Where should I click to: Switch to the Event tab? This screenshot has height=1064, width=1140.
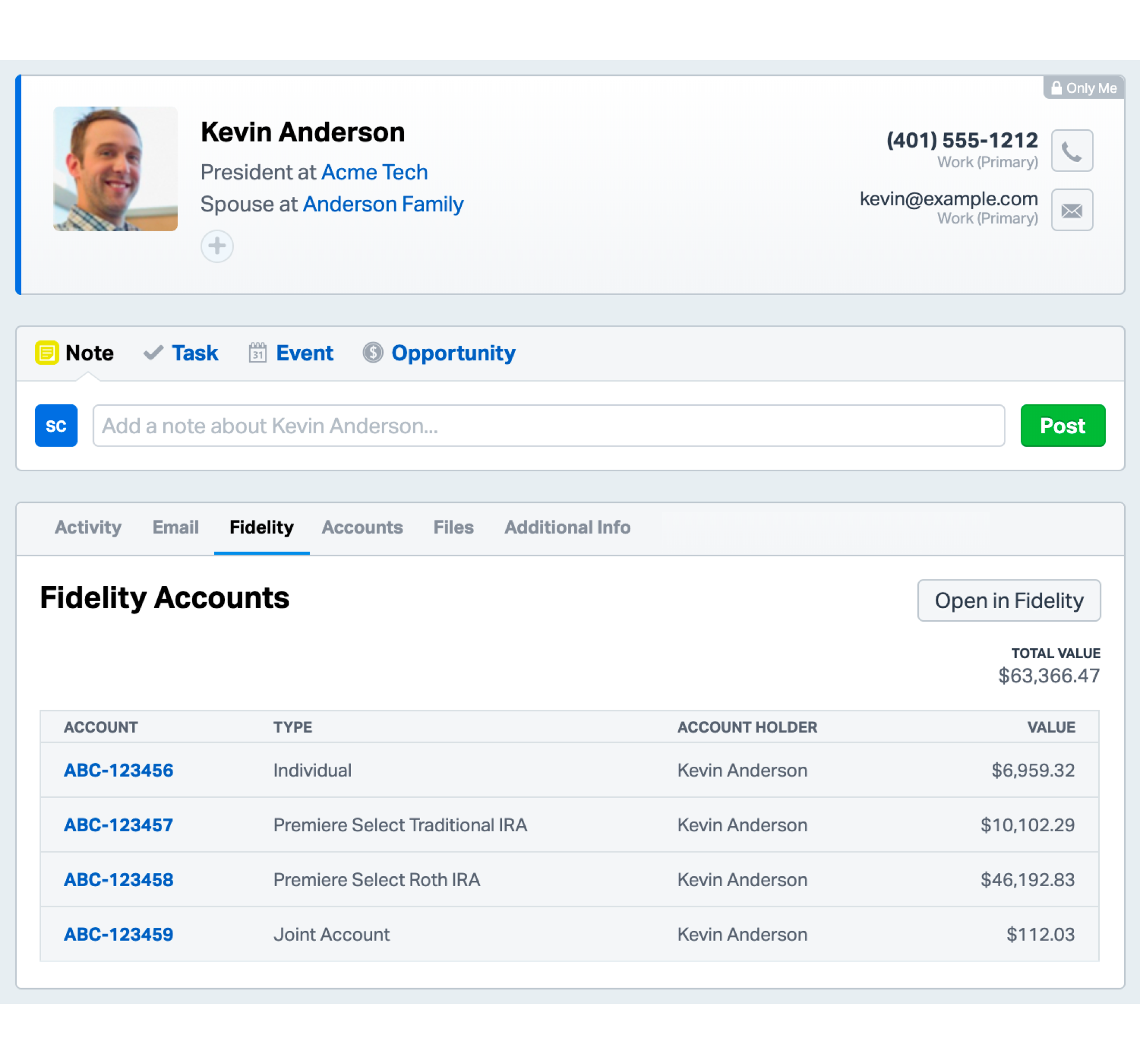pos(291,353)
